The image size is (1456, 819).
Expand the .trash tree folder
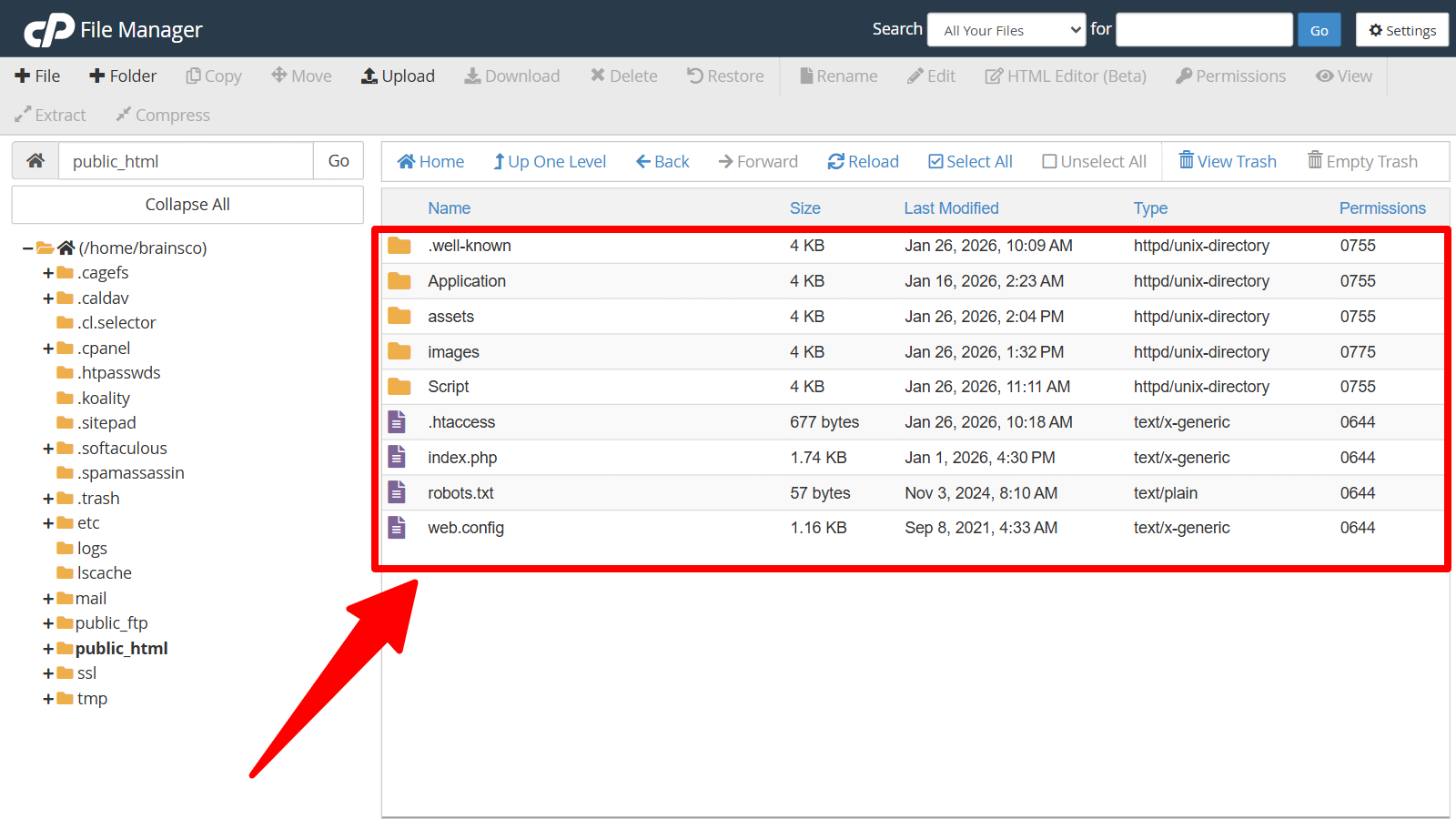pyautogui.click(x=48, y=499)
